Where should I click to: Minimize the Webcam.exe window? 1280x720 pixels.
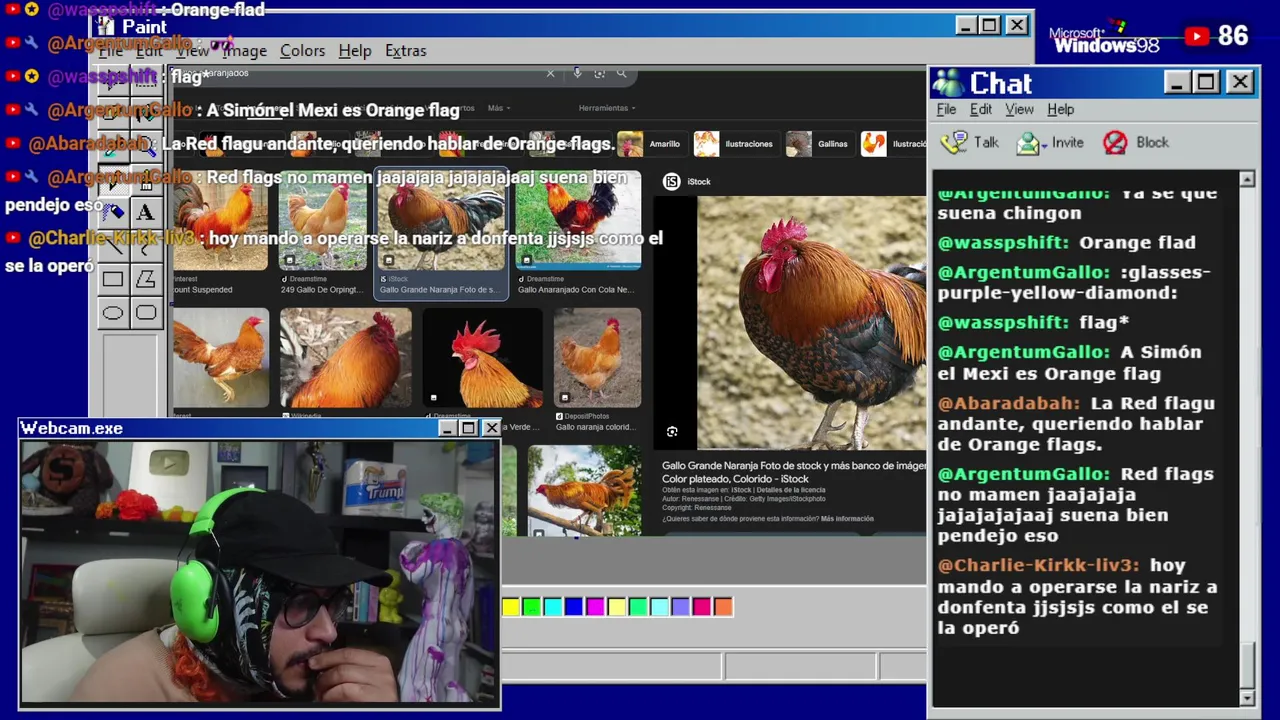pos(448,428)
